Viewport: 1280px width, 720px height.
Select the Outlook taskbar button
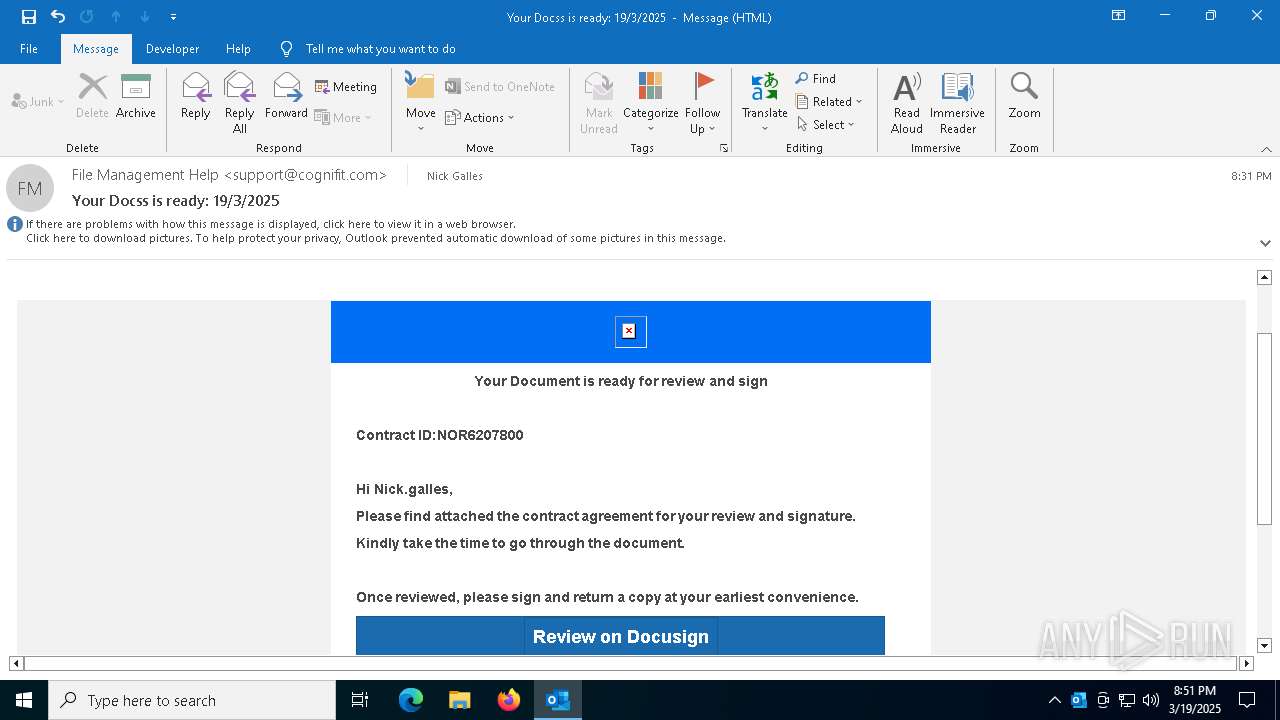558,700
